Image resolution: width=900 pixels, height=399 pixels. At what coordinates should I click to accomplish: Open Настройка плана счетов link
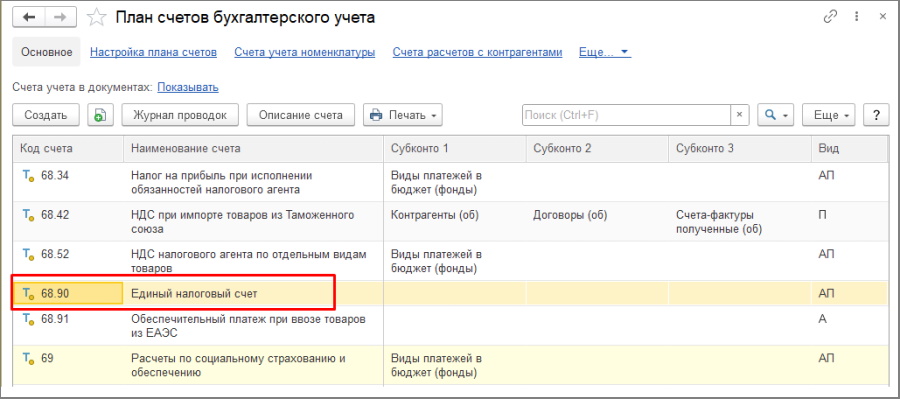tap(153, 52)
